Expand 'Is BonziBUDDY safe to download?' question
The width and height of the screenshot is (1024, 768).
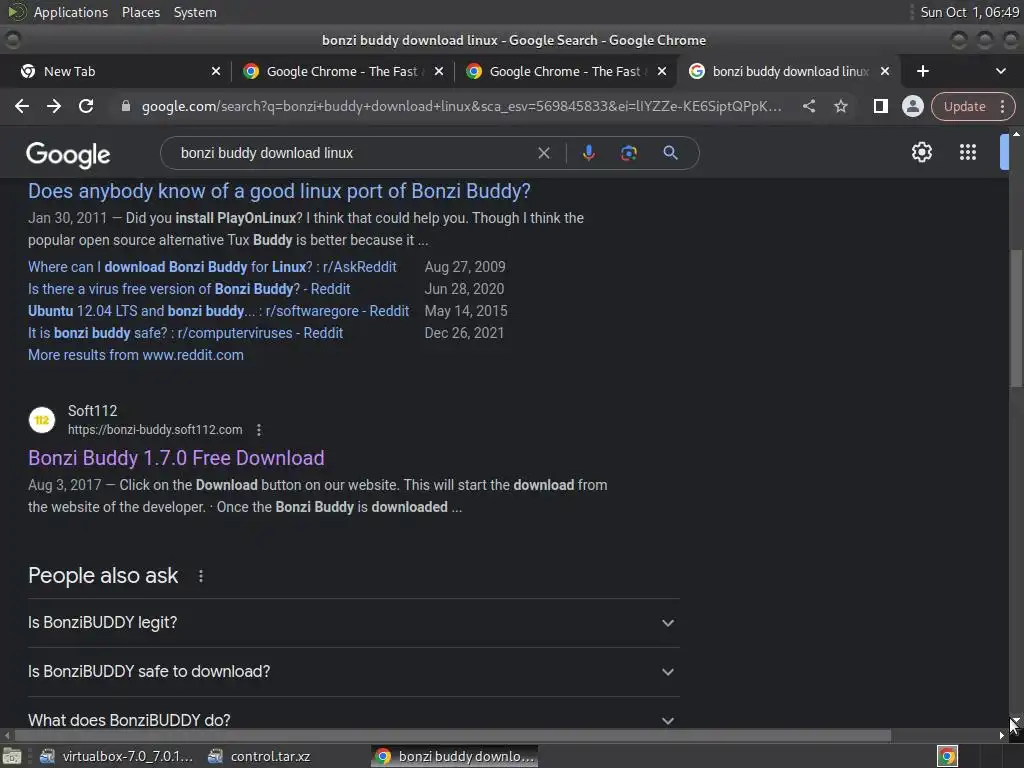tap(353, 672)
